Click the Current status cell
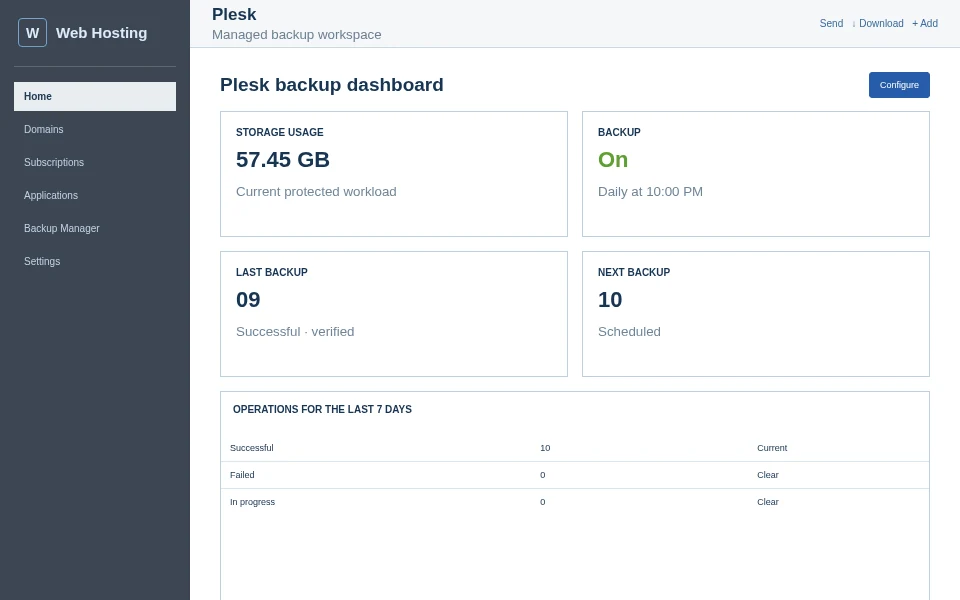This screenshot has height=600, width=960. [772, 448]
